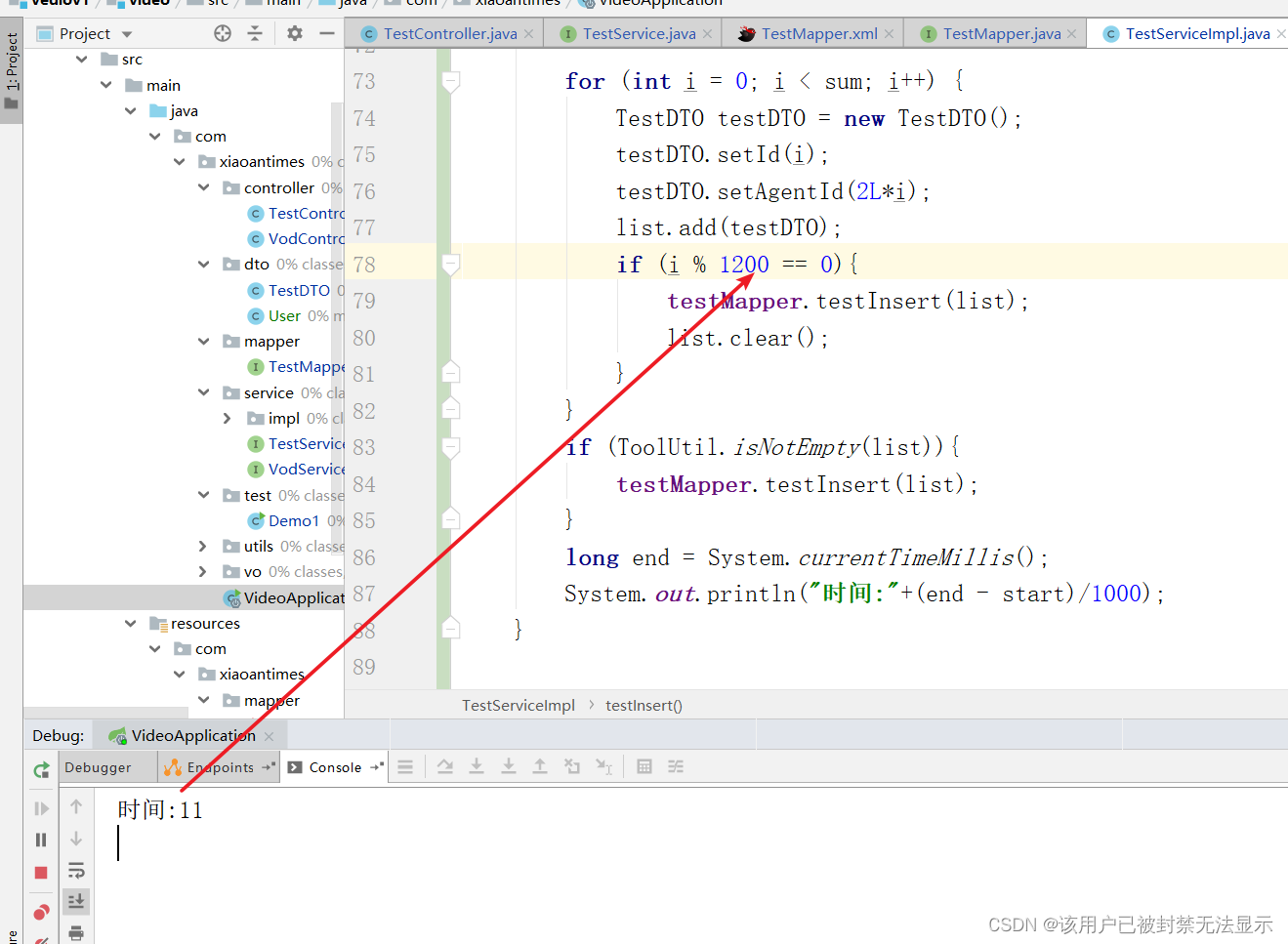Open the Project view dropdown arrow
This screenshot has height=944, width=1288.
(127, 34)
